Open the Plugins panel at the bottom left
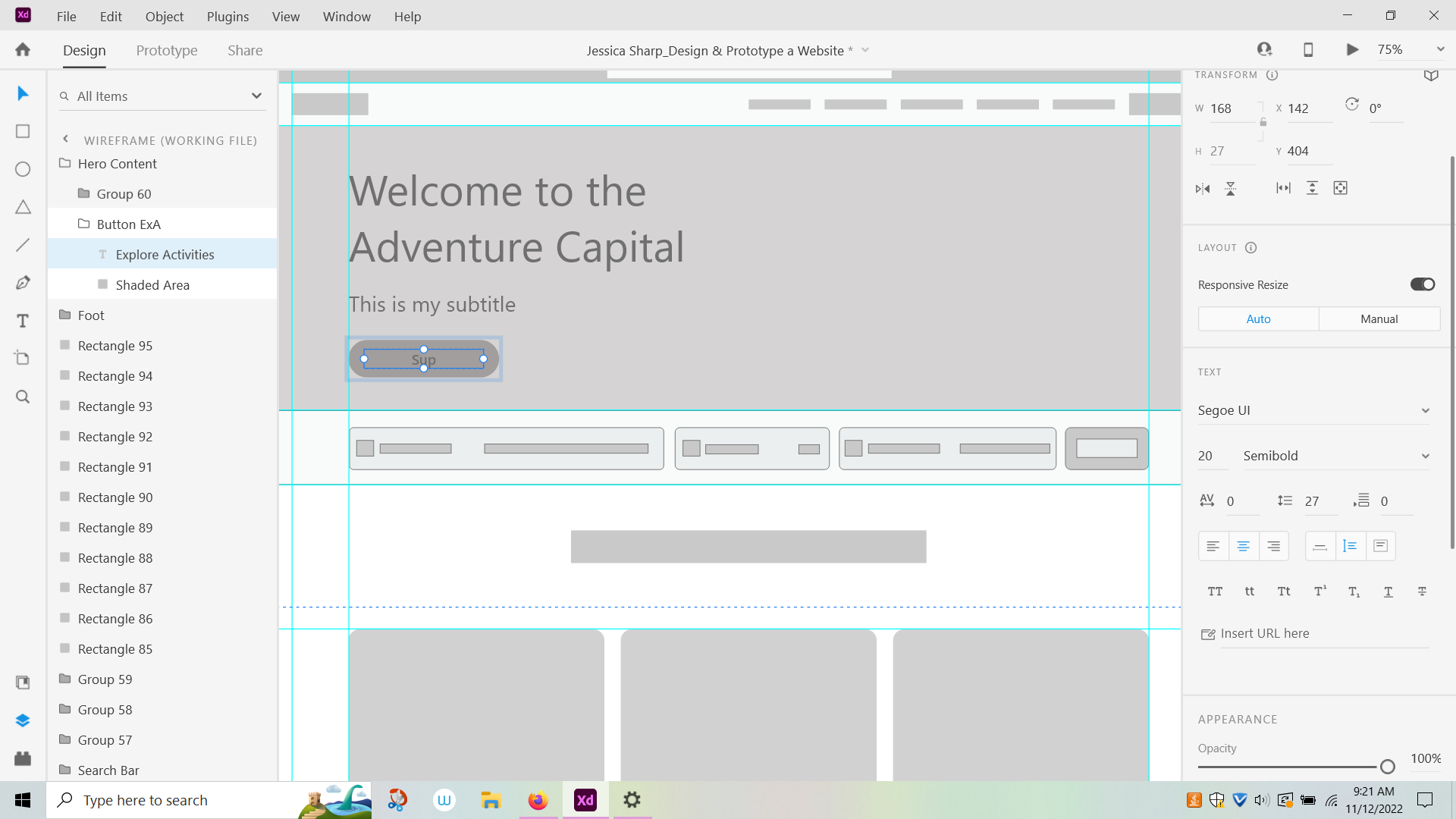This screenshot has width=1456, height=819. [22, 758]
